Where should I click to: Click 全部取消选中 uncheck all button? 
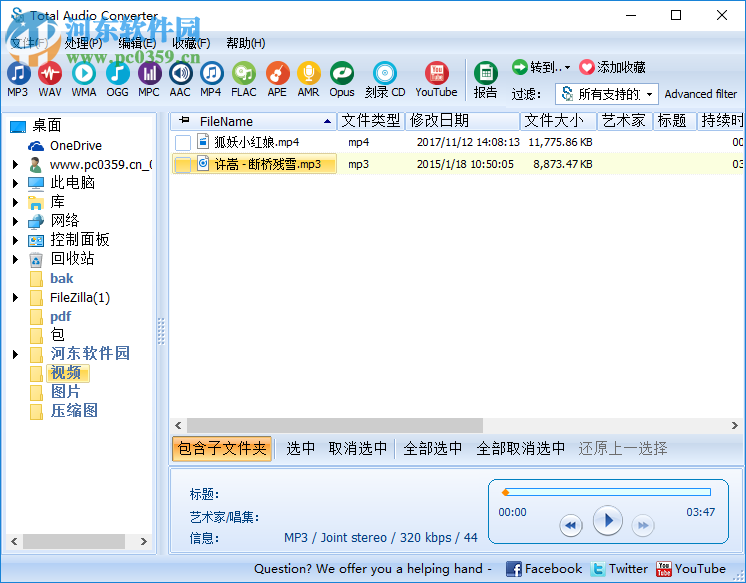coord(520,448)
